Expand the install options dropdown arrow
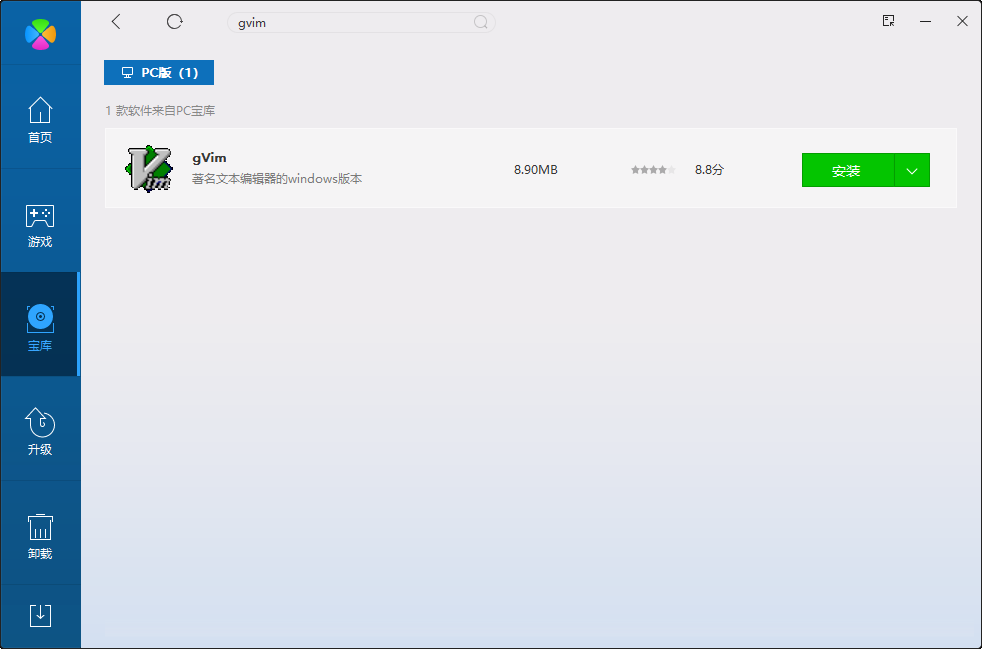This screenshot has height=649, width=982. pos(911,170)
